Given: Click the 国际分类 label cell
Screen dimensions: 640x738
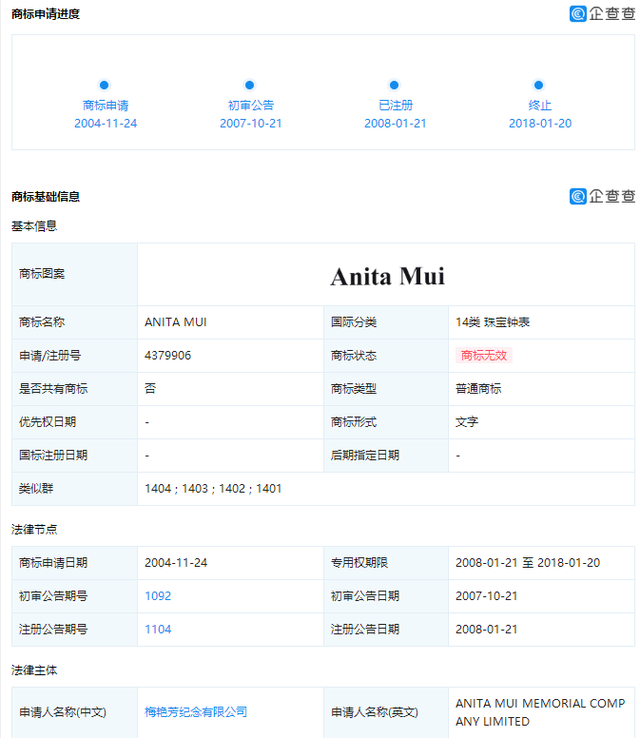Looking at the screenshot, I should (x=386, y=322).
